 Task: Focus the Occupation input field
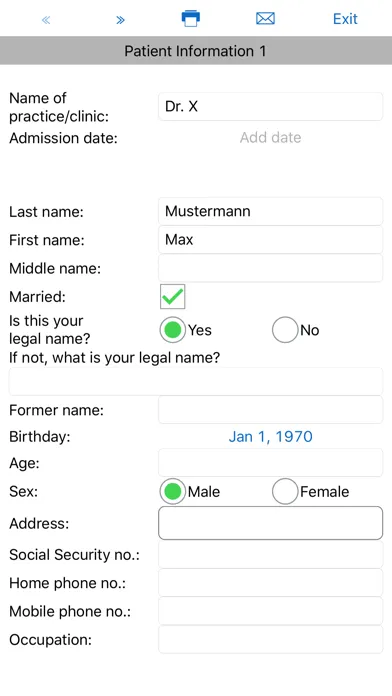tap(270, 640)
